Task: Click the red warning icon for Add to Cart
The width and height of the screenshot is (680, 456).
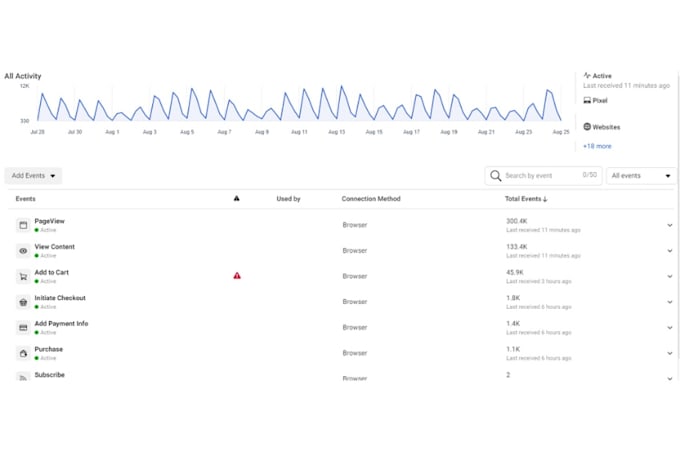Action: click(237, 276)
